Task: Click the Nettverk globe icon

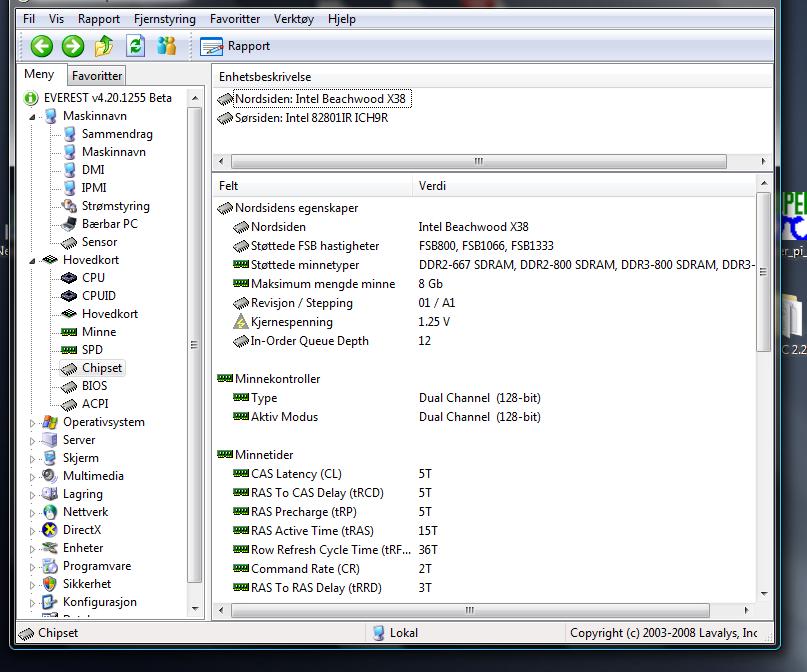Action: pos(50,512)
